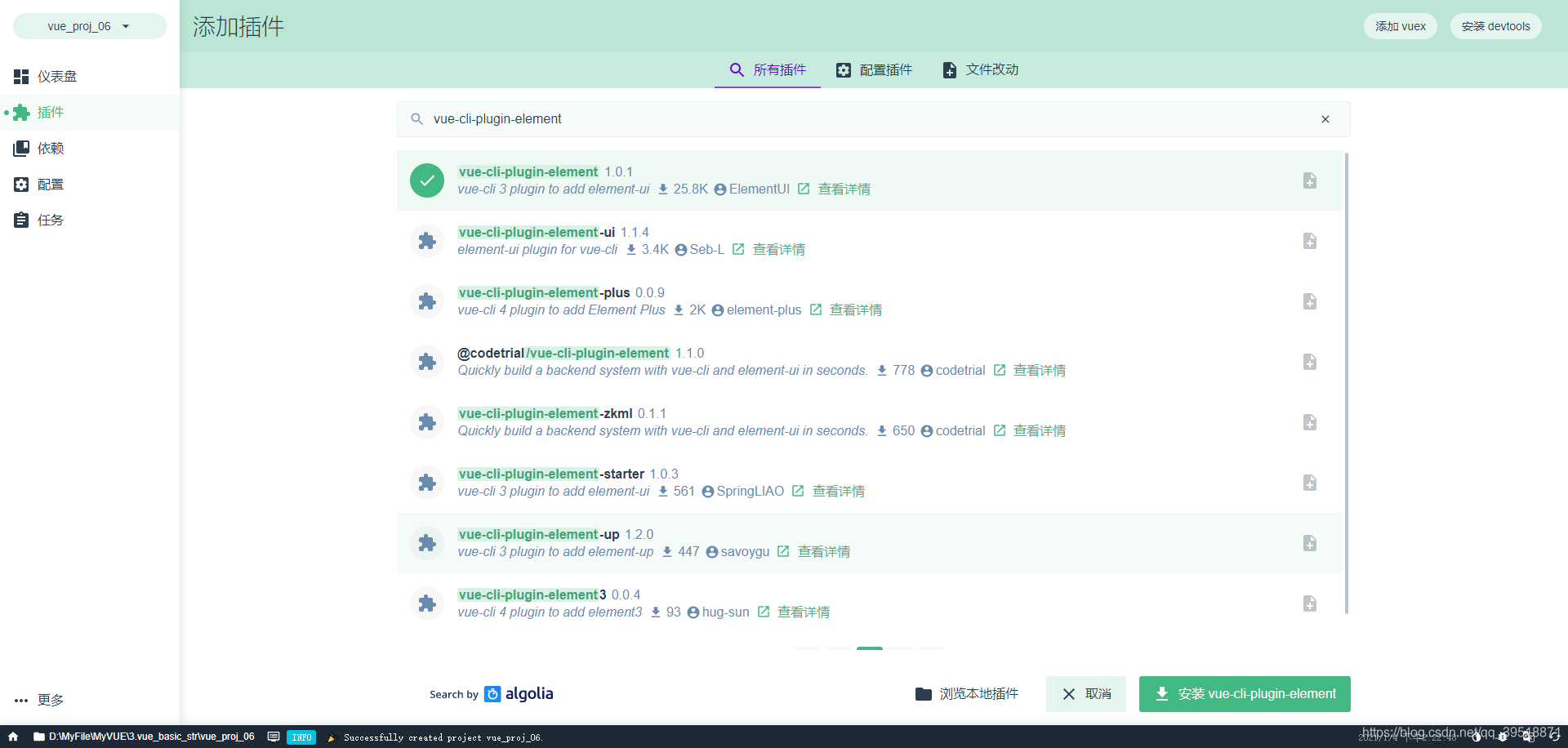The height and width of the screenshot is (748, 1568).
Task: Open the 仪表盘 dashboard panel
Action: [x=56, y=76]
